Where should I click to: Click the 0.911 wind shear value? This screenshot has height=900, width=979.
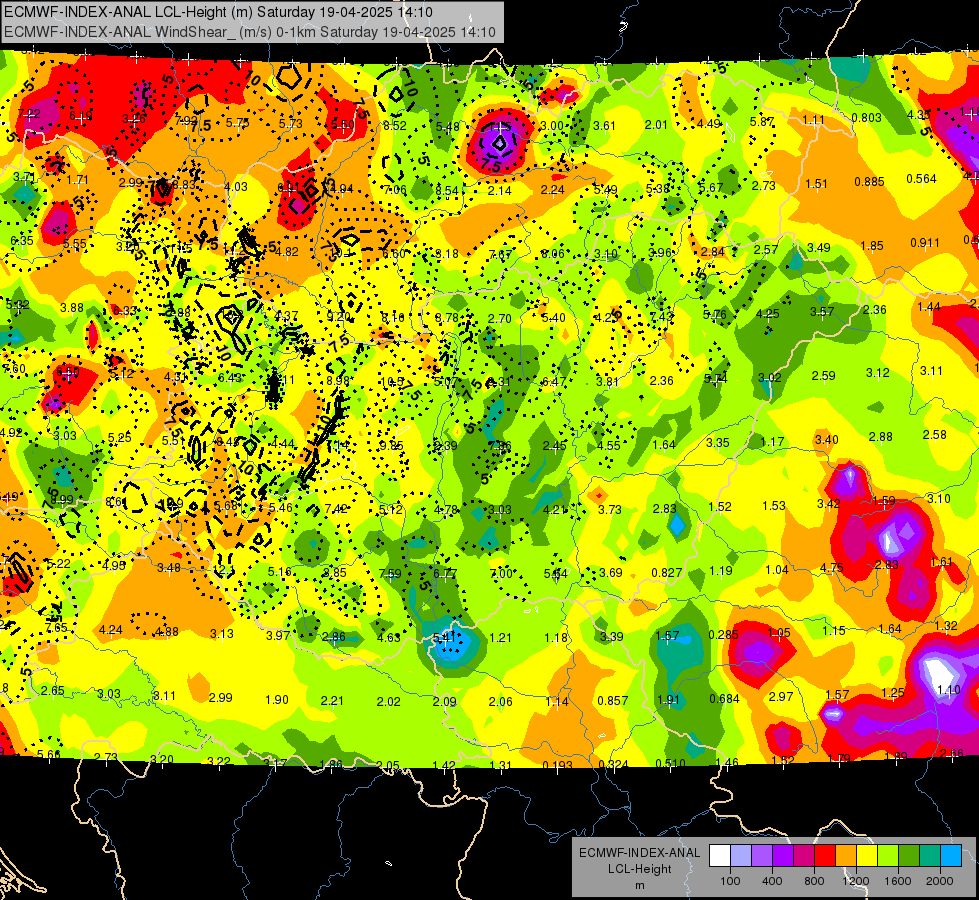(925, 242)
